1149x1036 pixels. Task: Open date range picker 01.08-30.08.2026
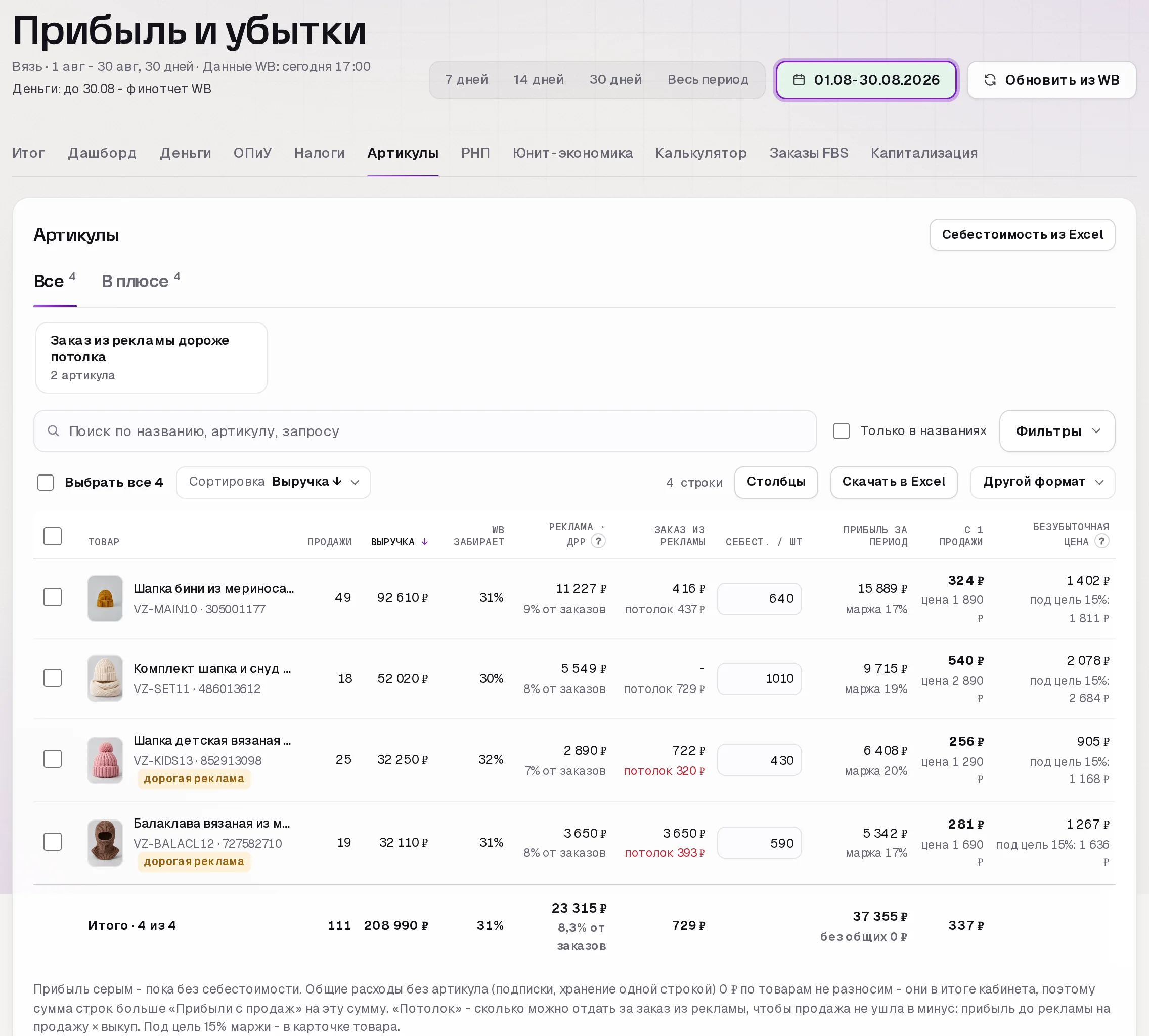coord(866,80)
